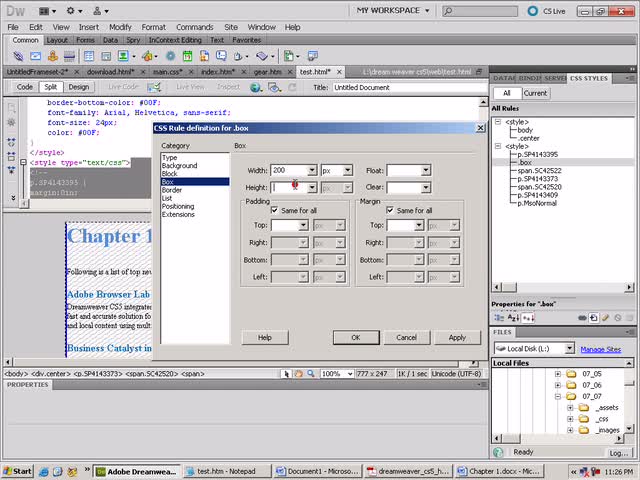Click the Script insert icon

pos(262,56)
